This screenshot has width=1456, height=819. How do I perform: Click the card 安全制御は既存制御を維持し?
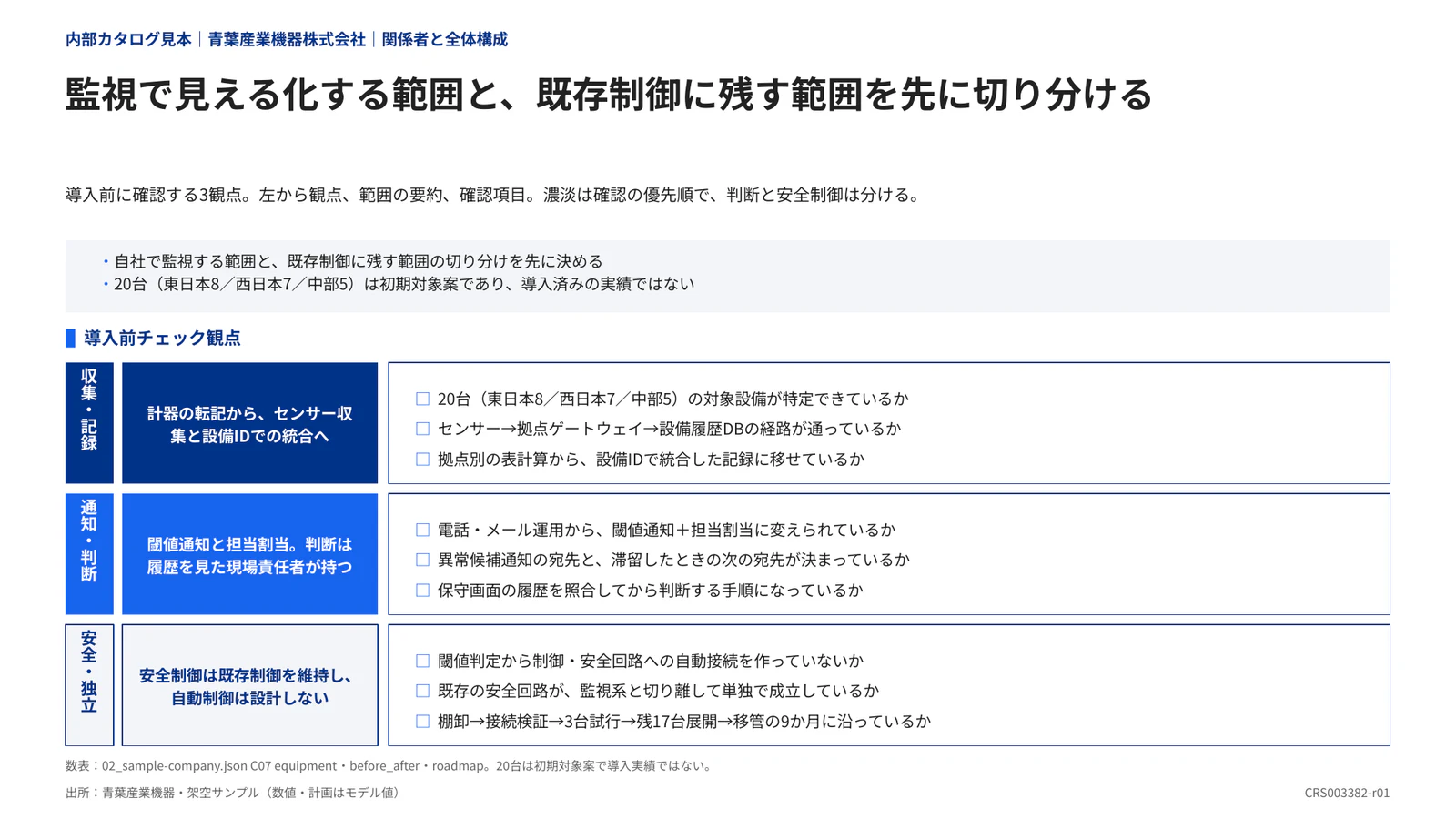click(249, 685)
